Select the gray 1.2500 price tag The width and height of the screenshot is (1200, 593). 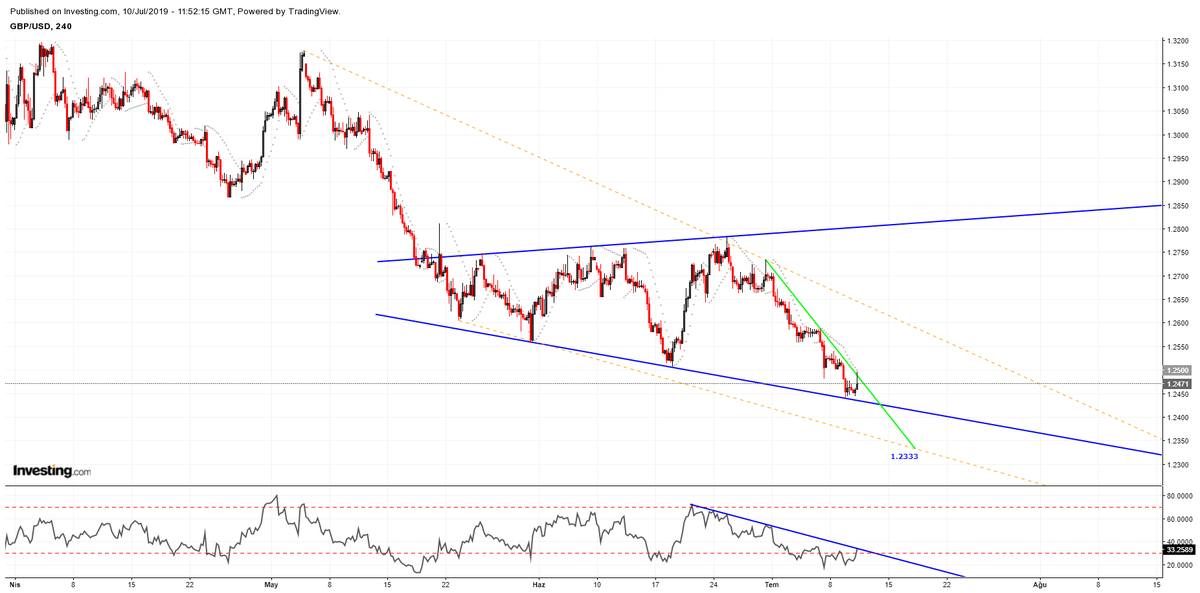pyautogui.click(x=1178, y=370)
